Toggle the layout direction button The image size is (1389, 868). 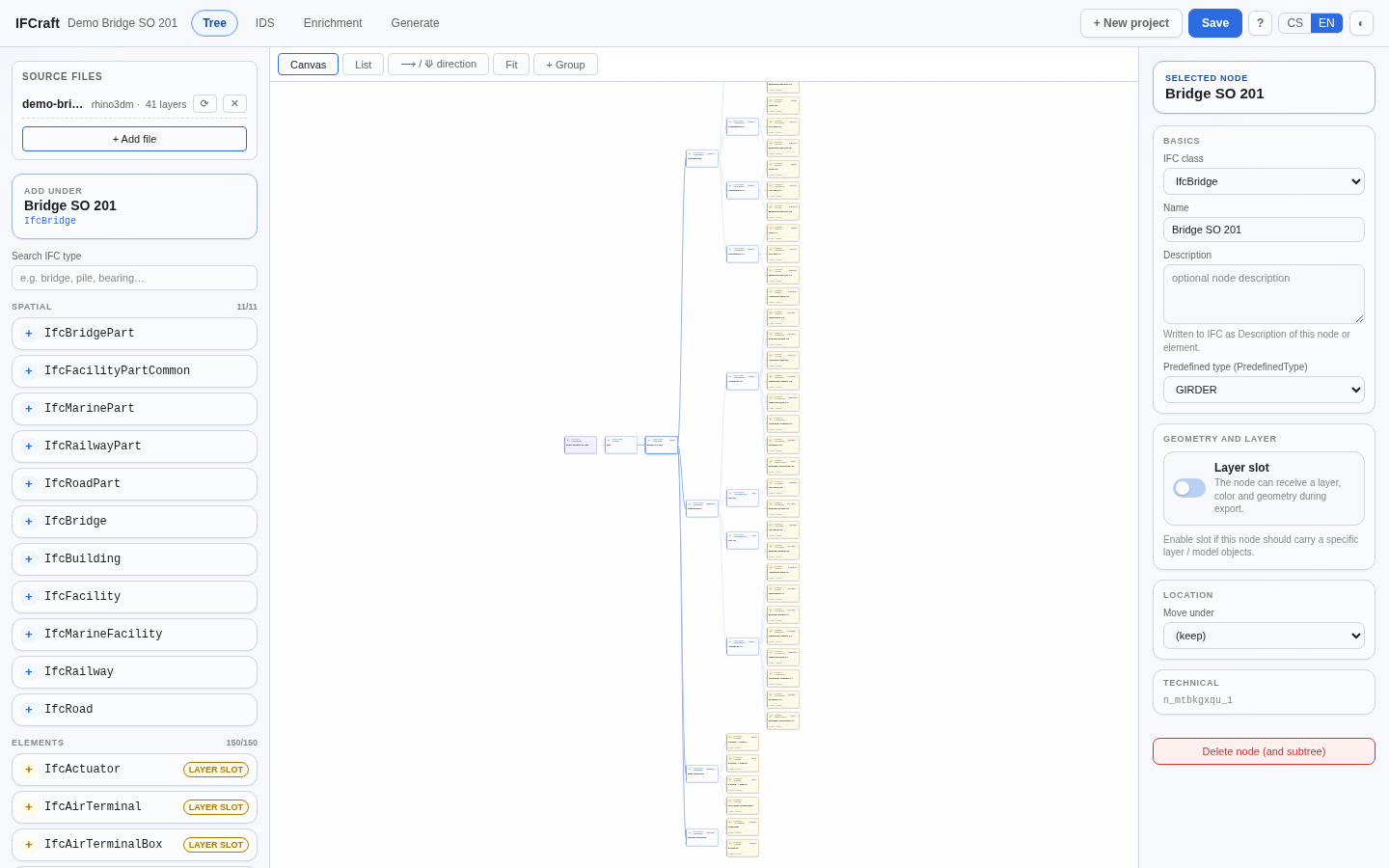438,65
